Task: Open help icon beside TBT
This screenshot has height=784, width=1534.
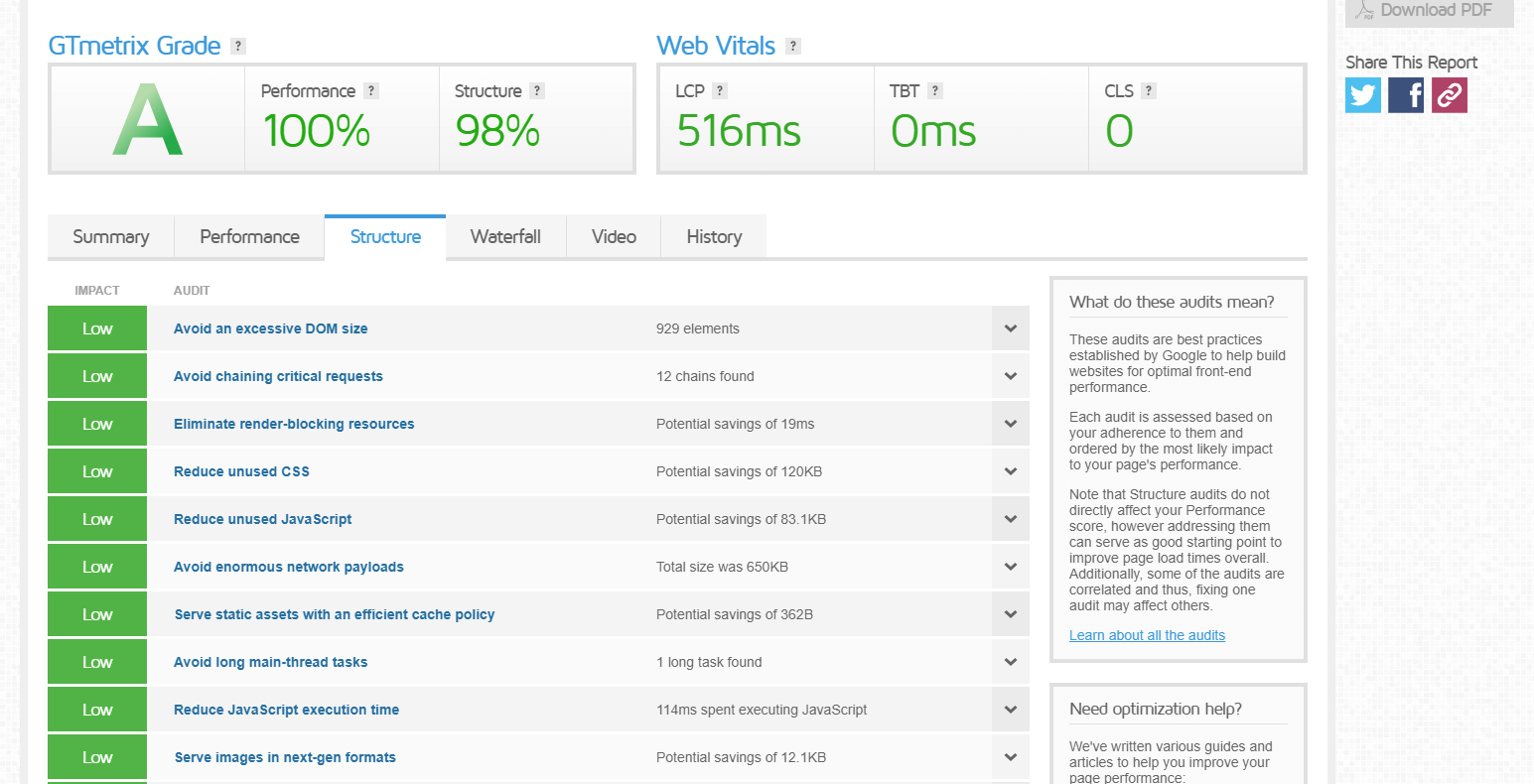Action: (934, 90)
